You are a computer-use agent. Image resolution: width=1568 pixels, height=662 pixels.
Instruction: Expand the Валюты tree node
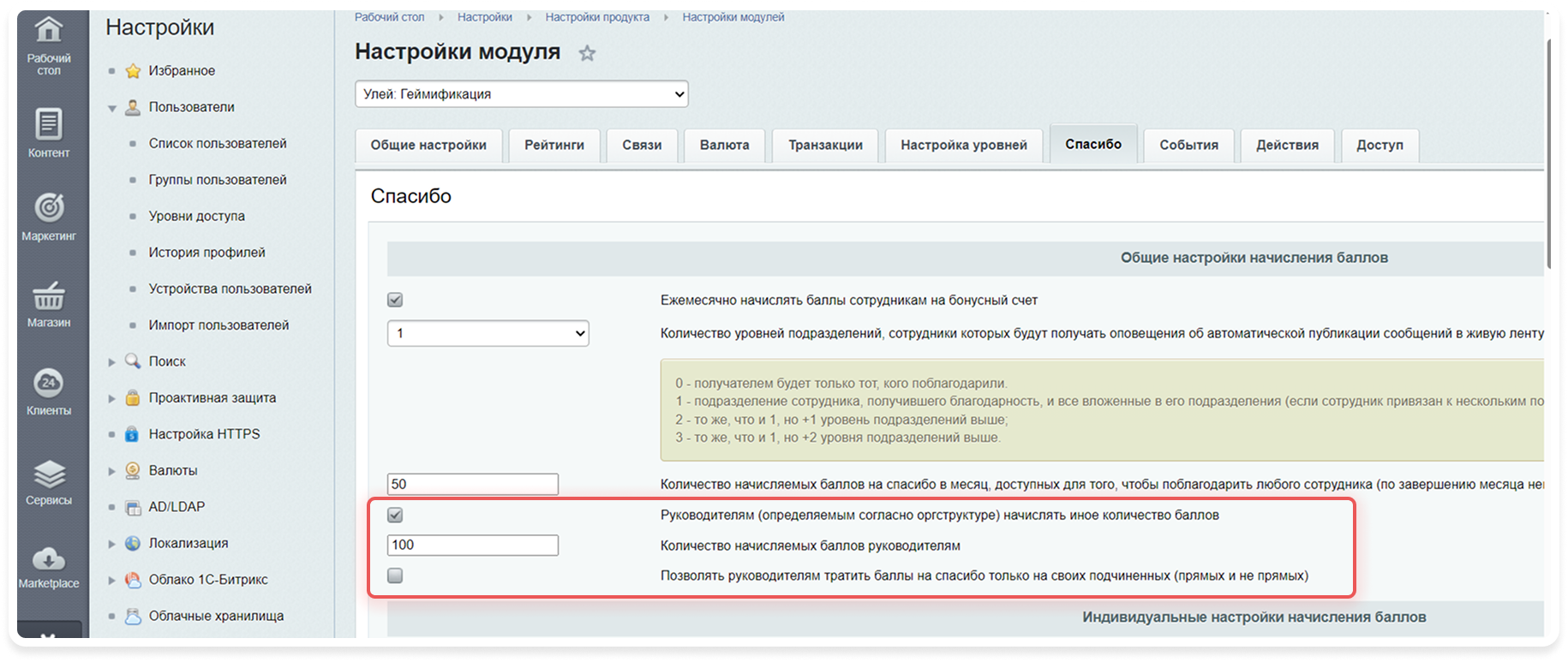[112, 471]
